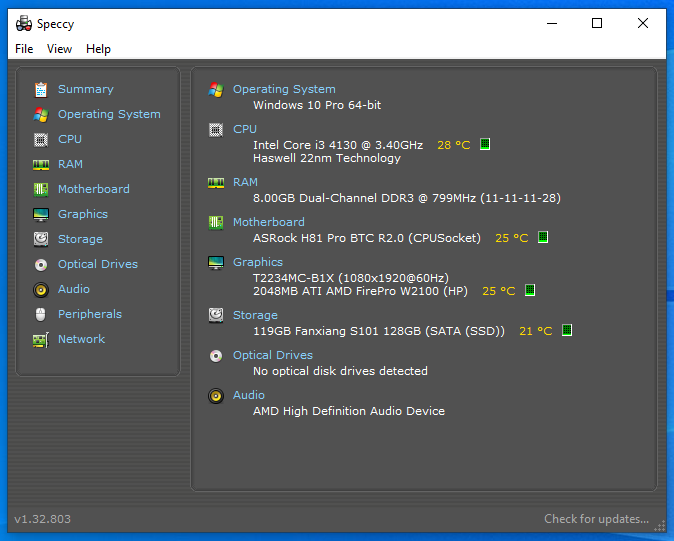This screenshot has width=674, height=541.
Task: Click the CPU chip icon in summary panel
Action: click(216, 129)
